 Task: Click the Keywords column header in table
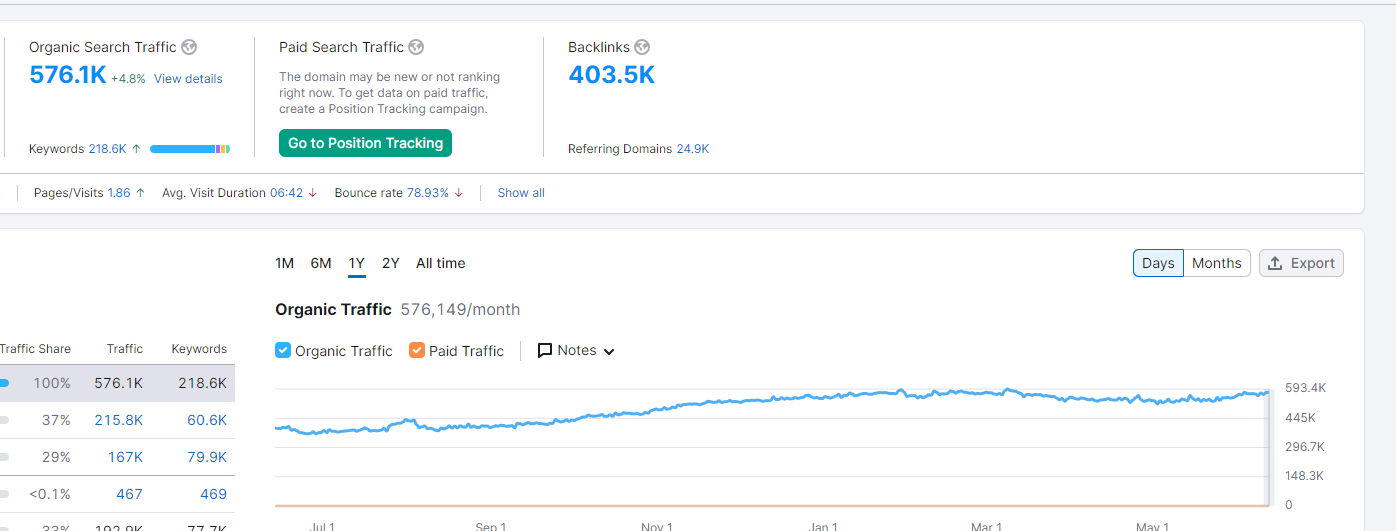[x=199, y=349]
